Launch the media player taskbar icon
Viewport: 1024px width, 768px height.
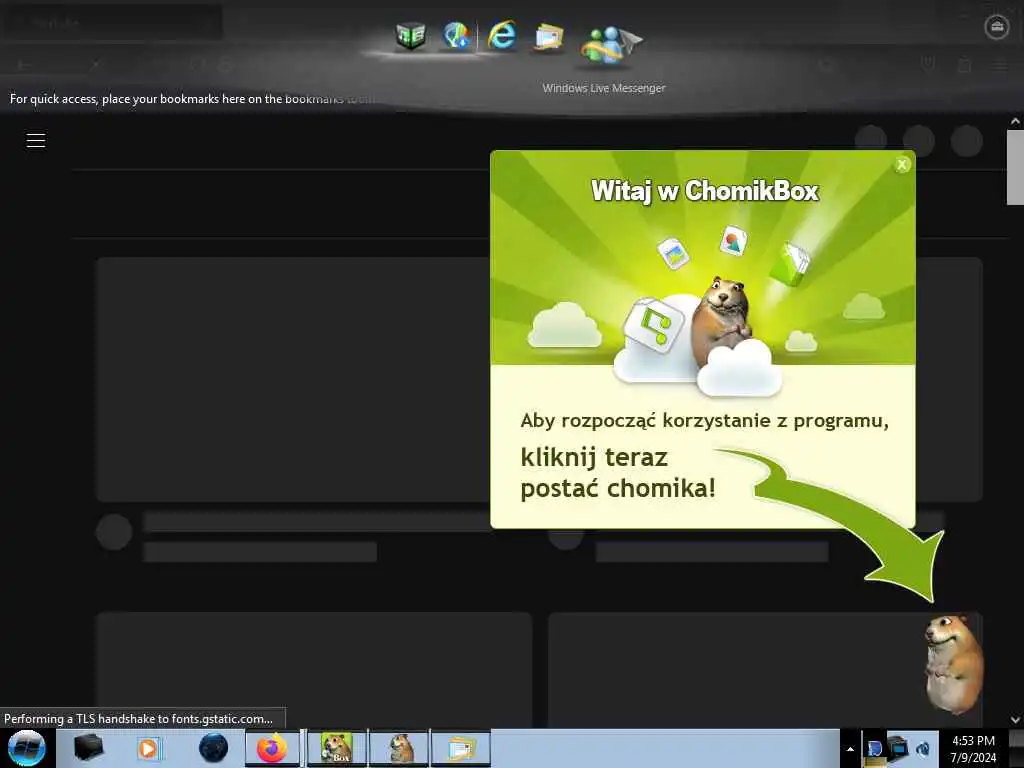click(x=148, y=748)
